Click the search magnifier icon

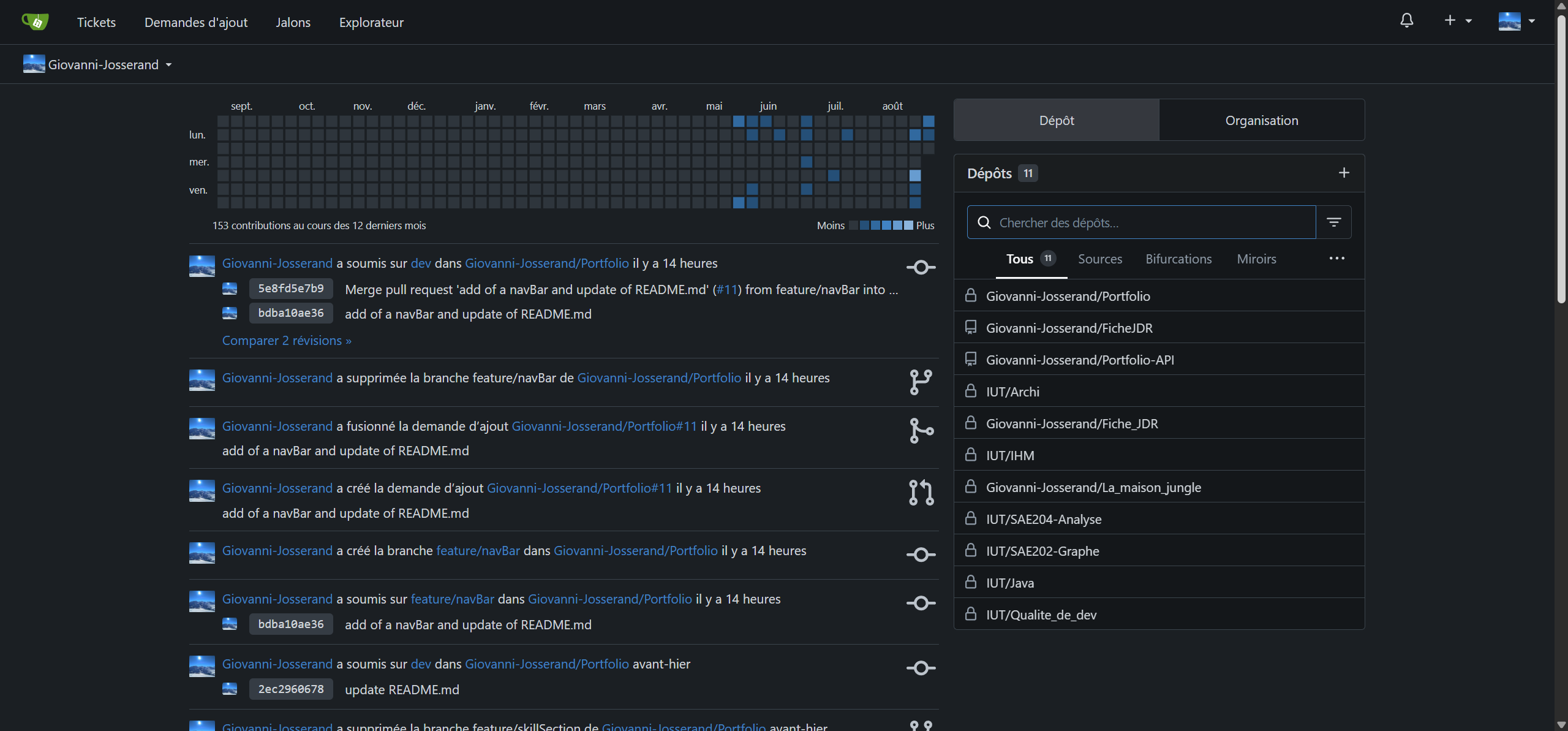984,222
